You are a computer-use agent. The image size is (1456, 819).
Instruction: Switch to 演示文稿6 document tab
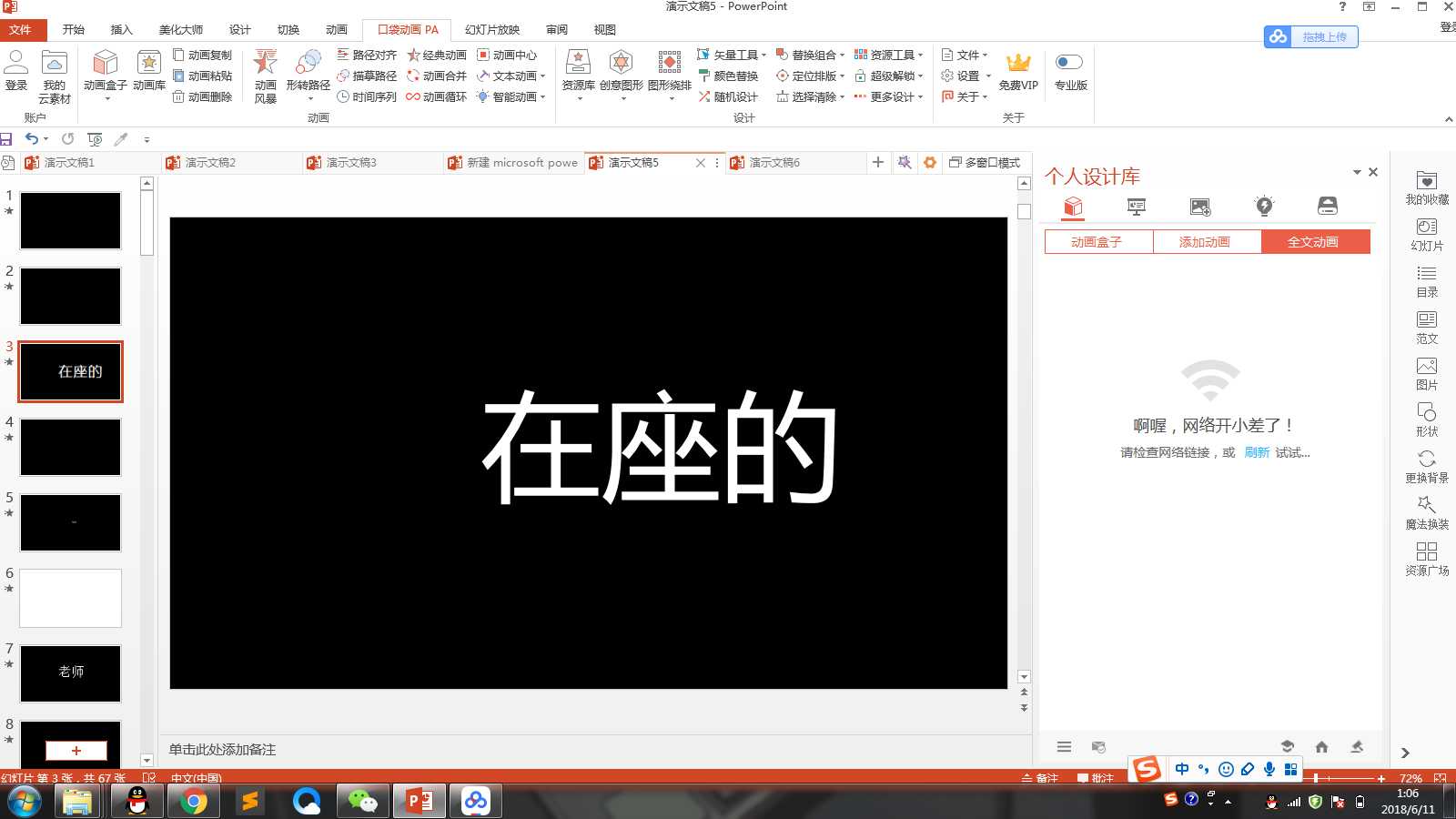pyautogui.click(x=774, y=163)
